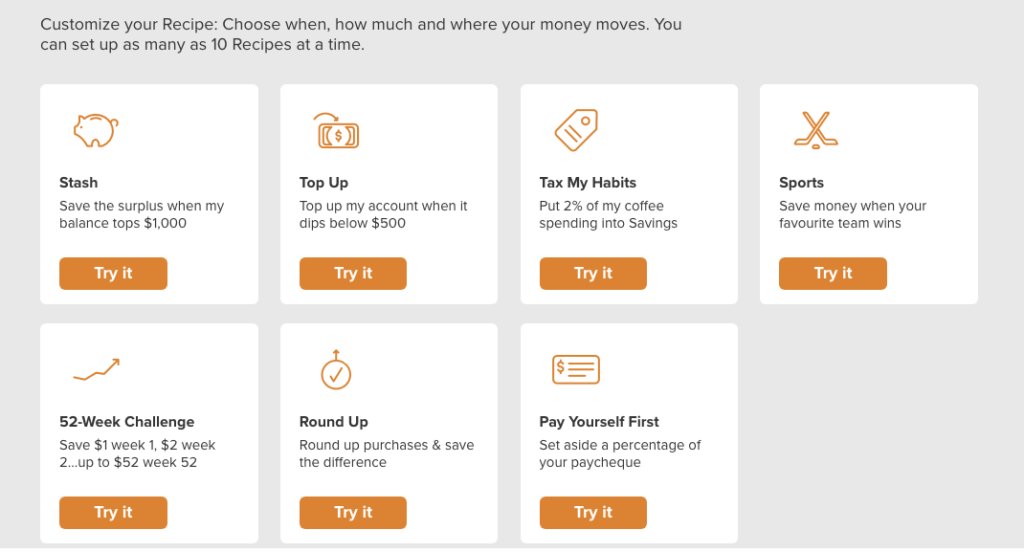
Task: Select the Top Up card heading
Action: (x=324, y=183)
